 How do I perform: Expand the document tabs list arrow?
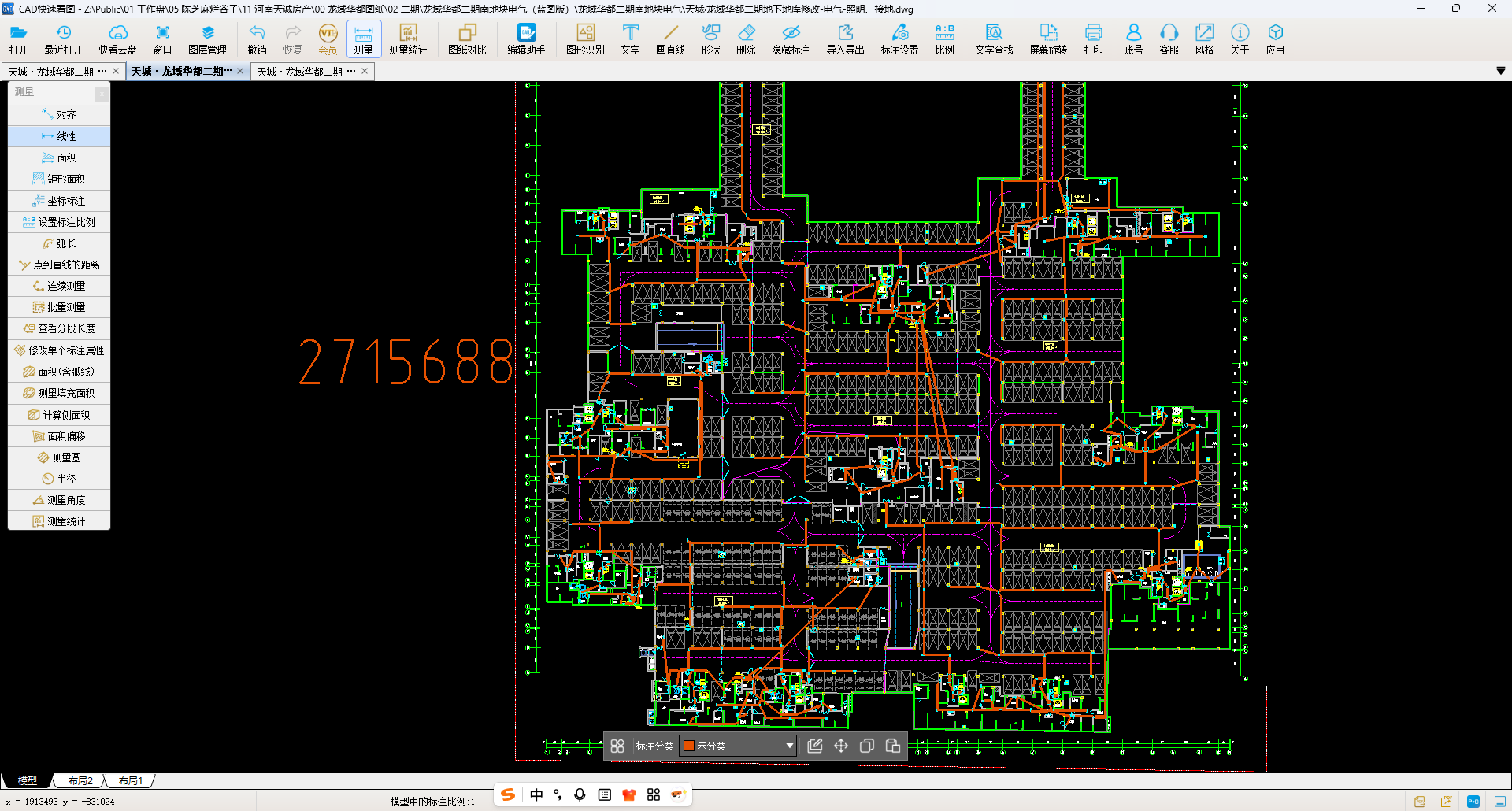(x=1500, y=71)
